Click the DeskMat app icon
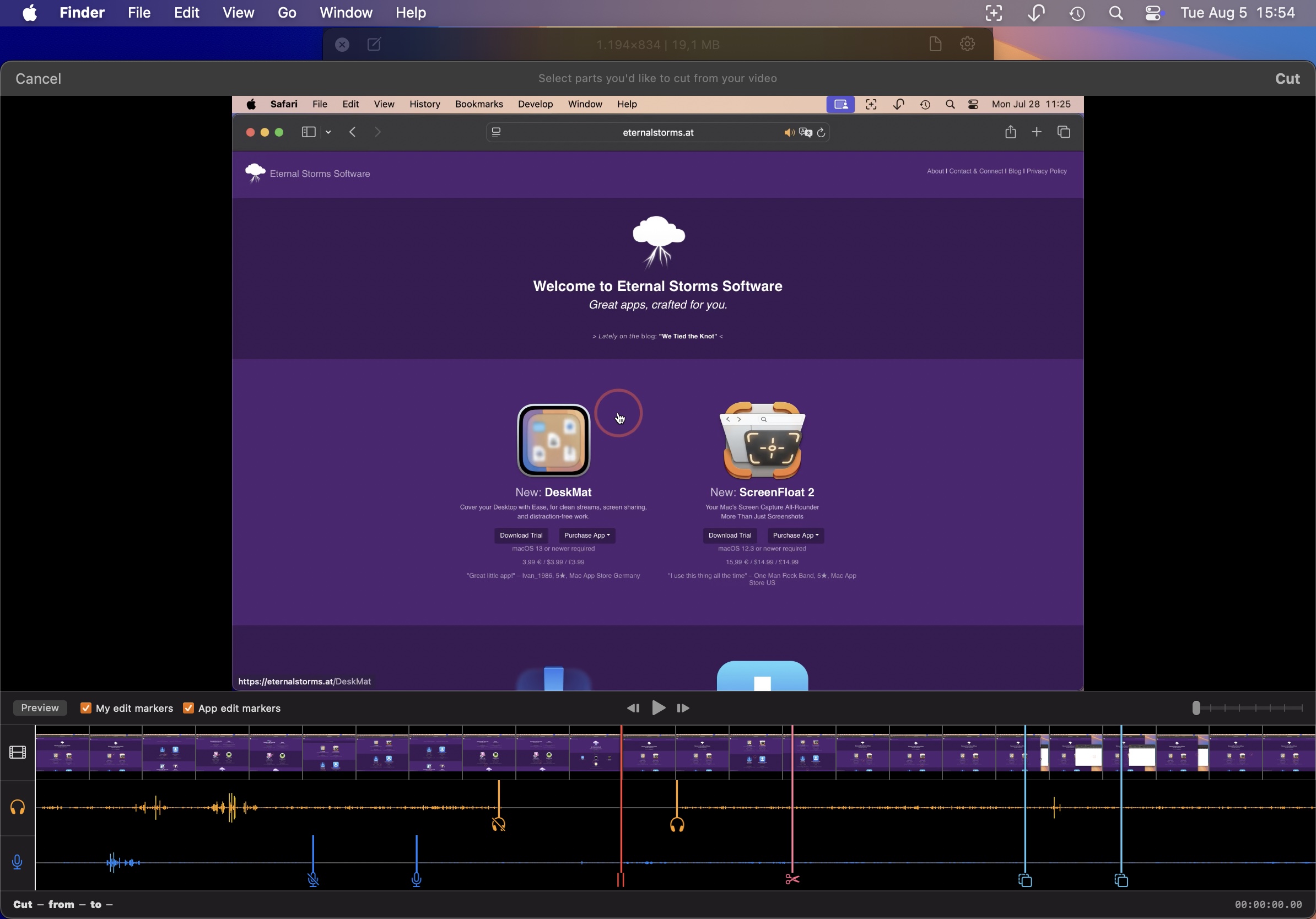This screenshot has width=1316, height=919. (x=554, y=441)
